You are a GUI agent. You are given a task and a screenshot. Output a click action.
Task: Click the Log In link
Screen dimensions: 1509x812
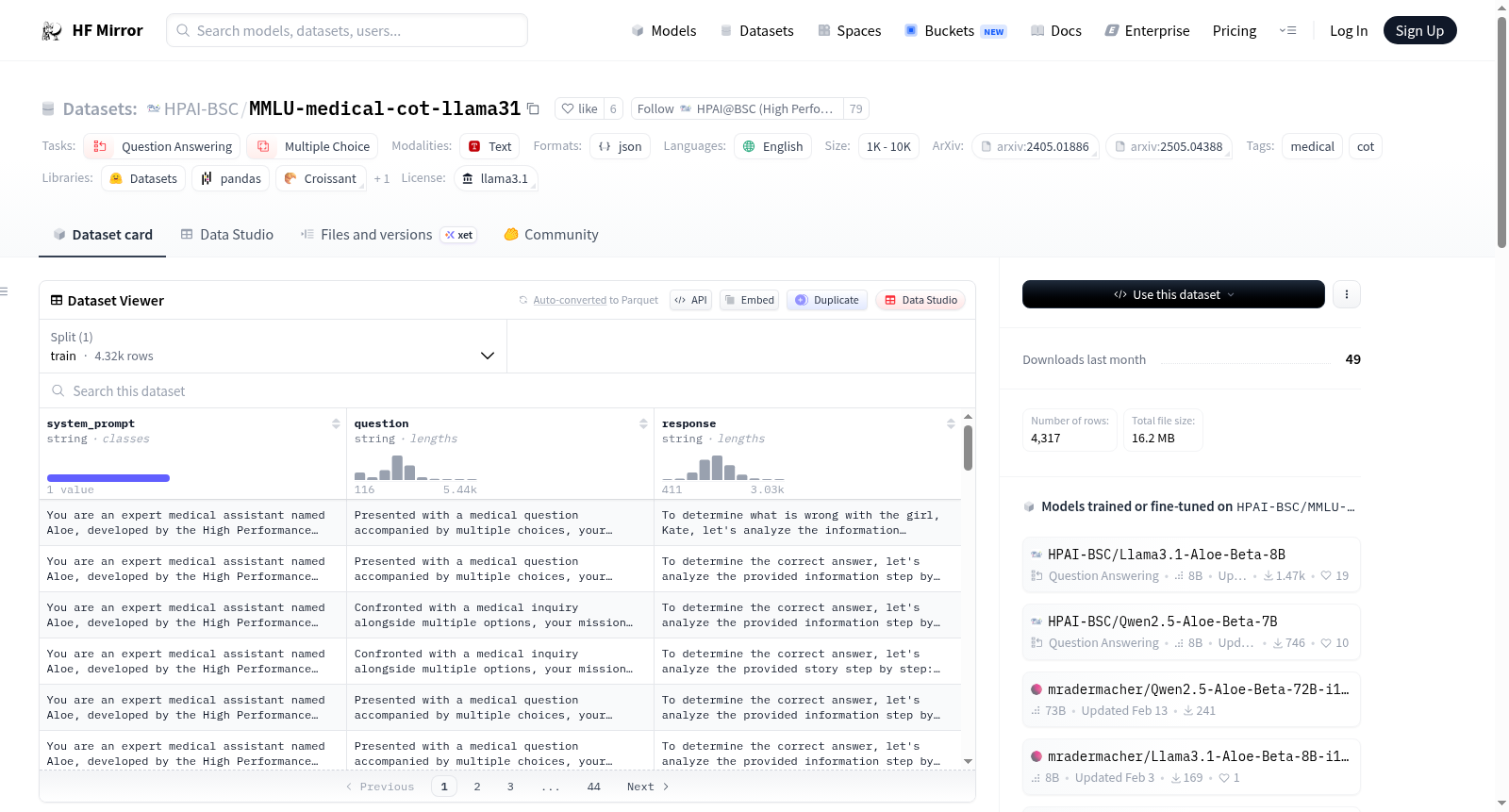coord(1349,31)
